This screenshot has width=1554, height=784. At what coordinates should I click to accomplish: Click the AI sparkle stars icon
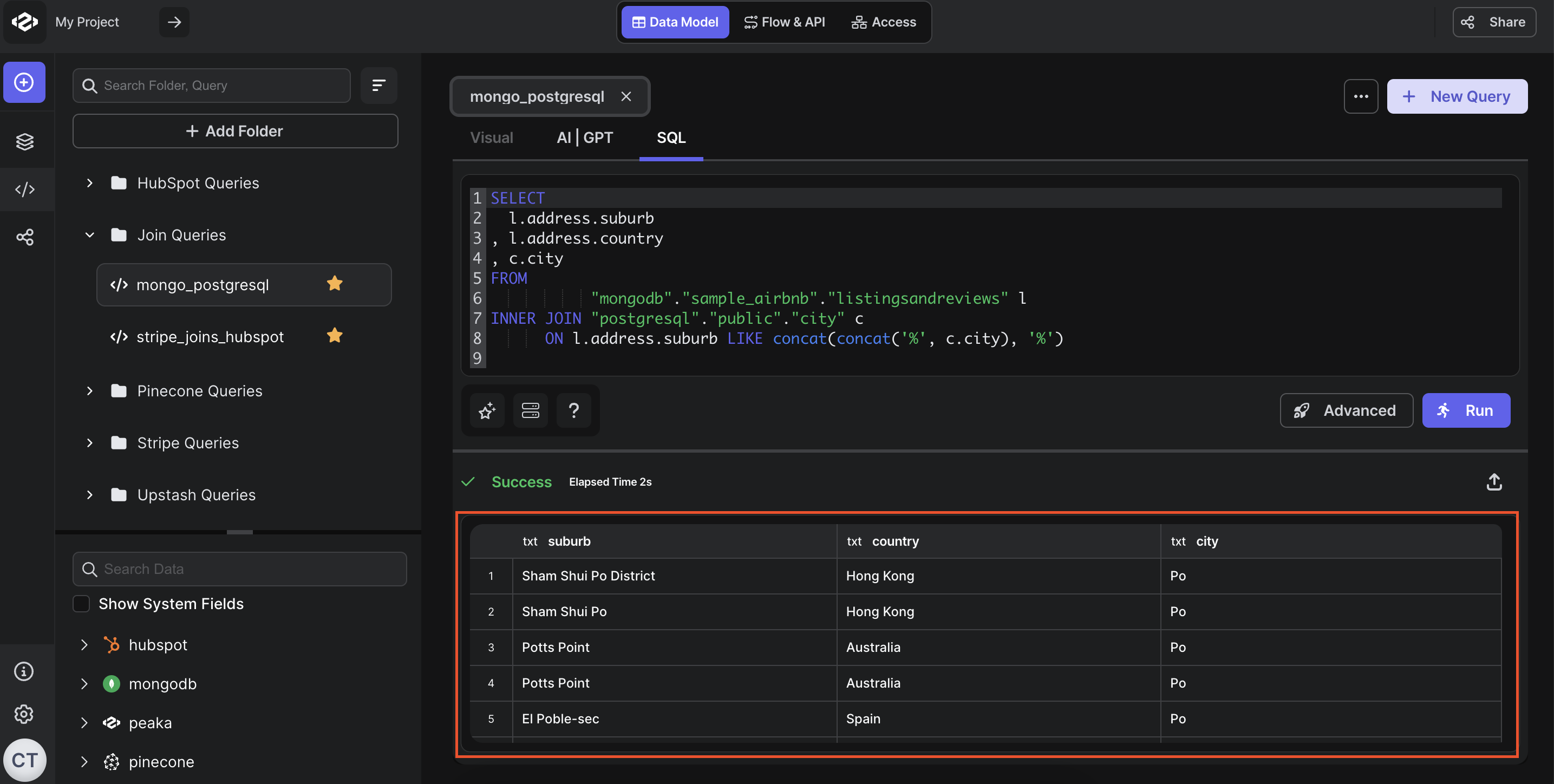(x=487, y=411)
